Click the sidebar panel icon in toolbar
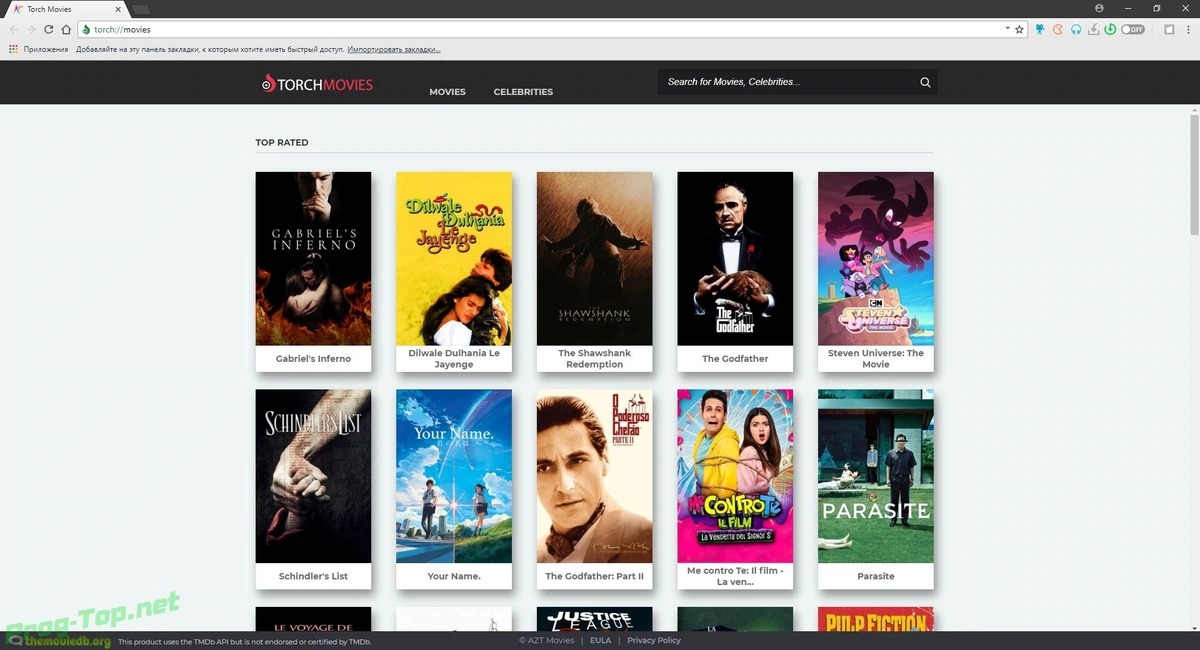Screen dimensions: 1200x650 coord(1169,30)
